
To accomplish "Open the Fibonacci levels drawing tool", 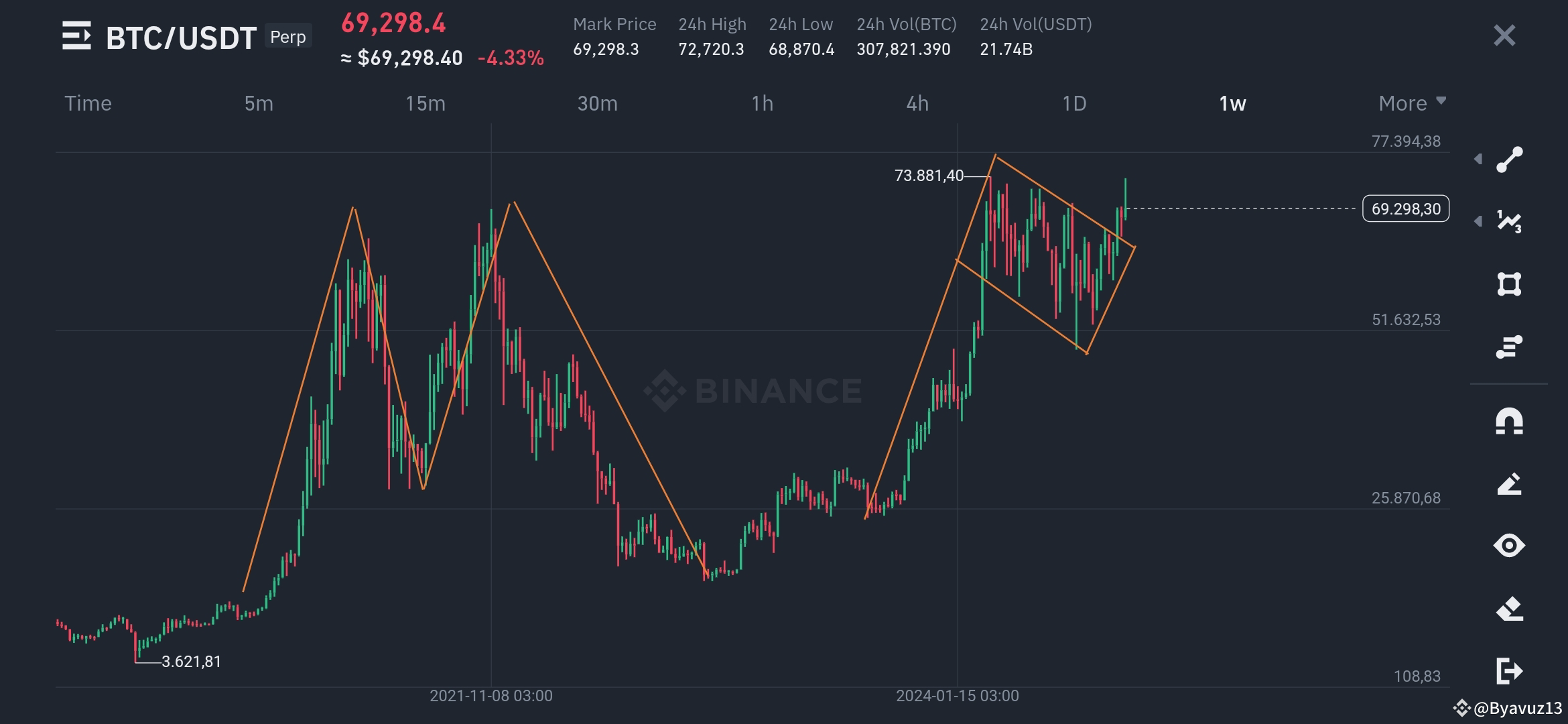I will point(1509,347).
